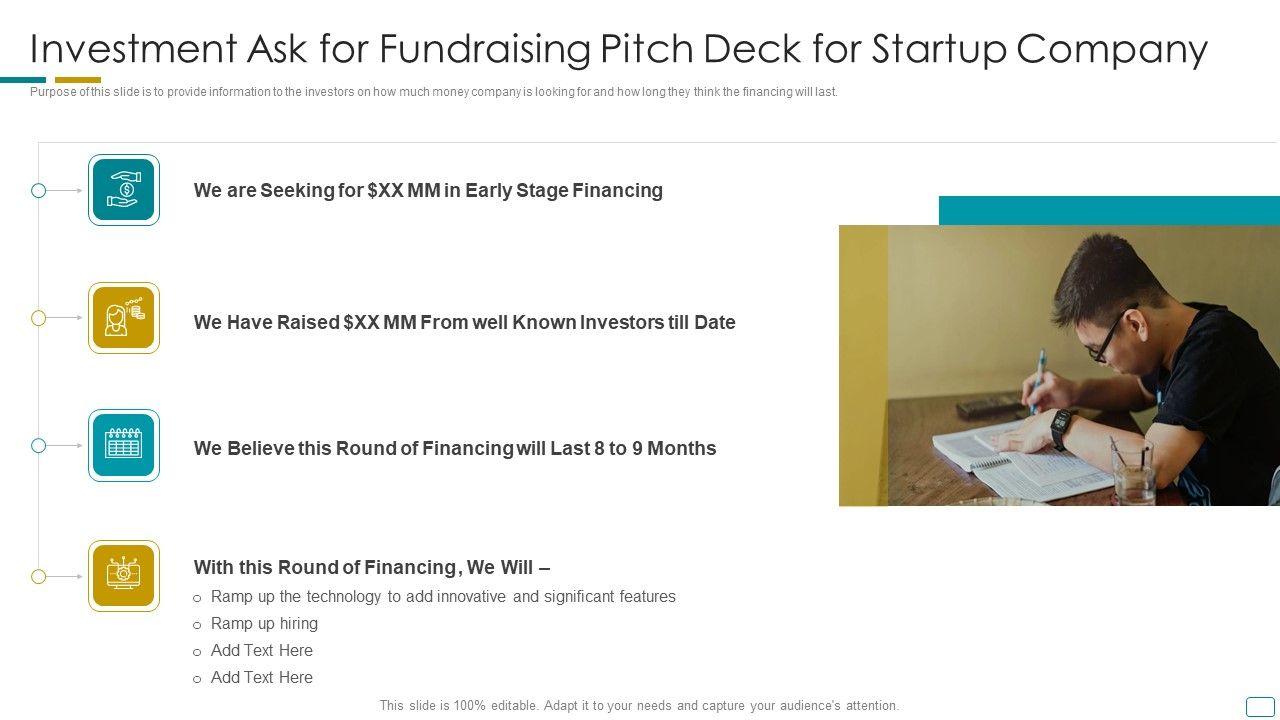
Task: Click the teal bar above the photo
Action: [1109, 210]
